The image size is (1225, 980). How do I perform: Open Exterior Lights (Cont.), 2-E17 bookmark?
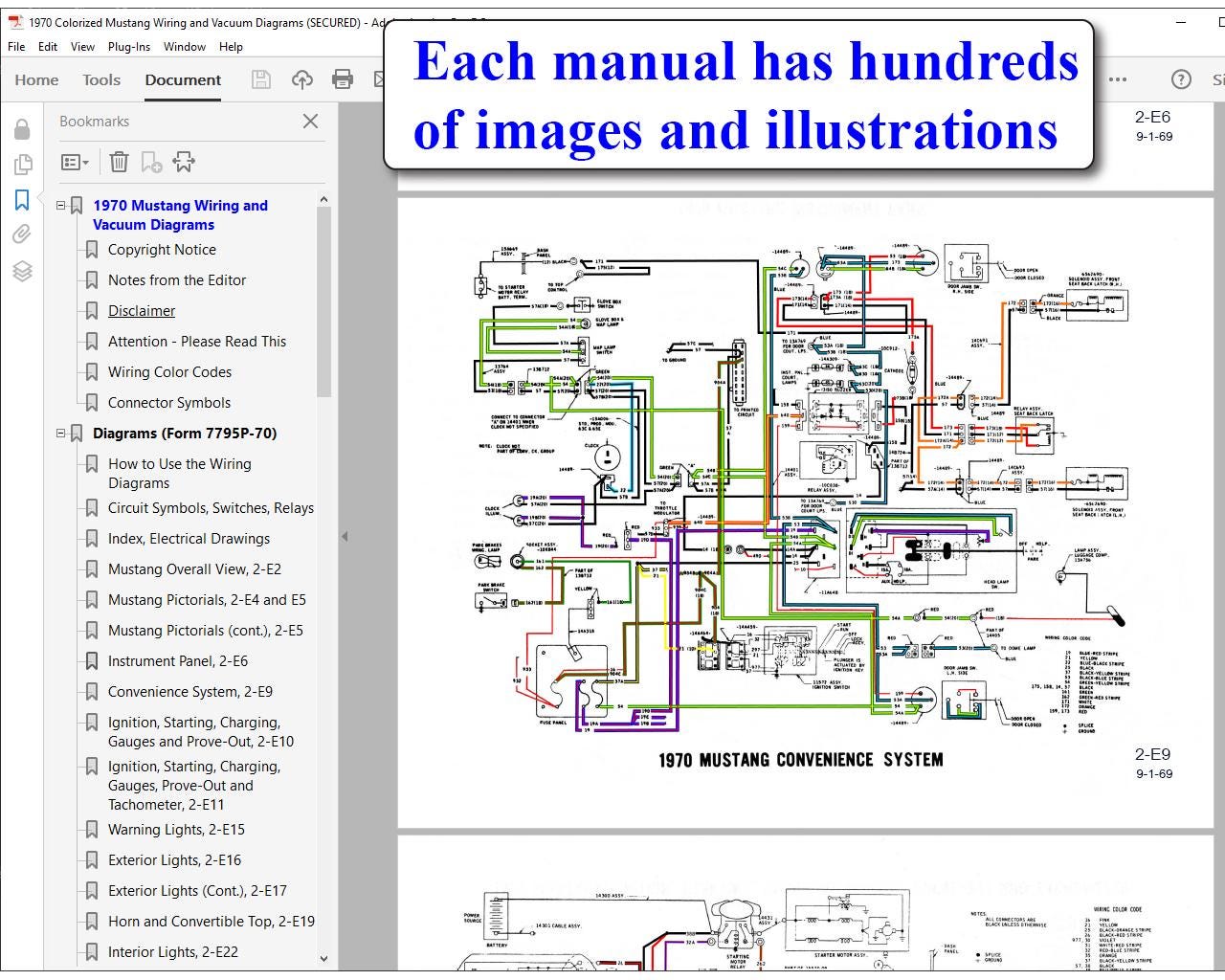point(197,891)
